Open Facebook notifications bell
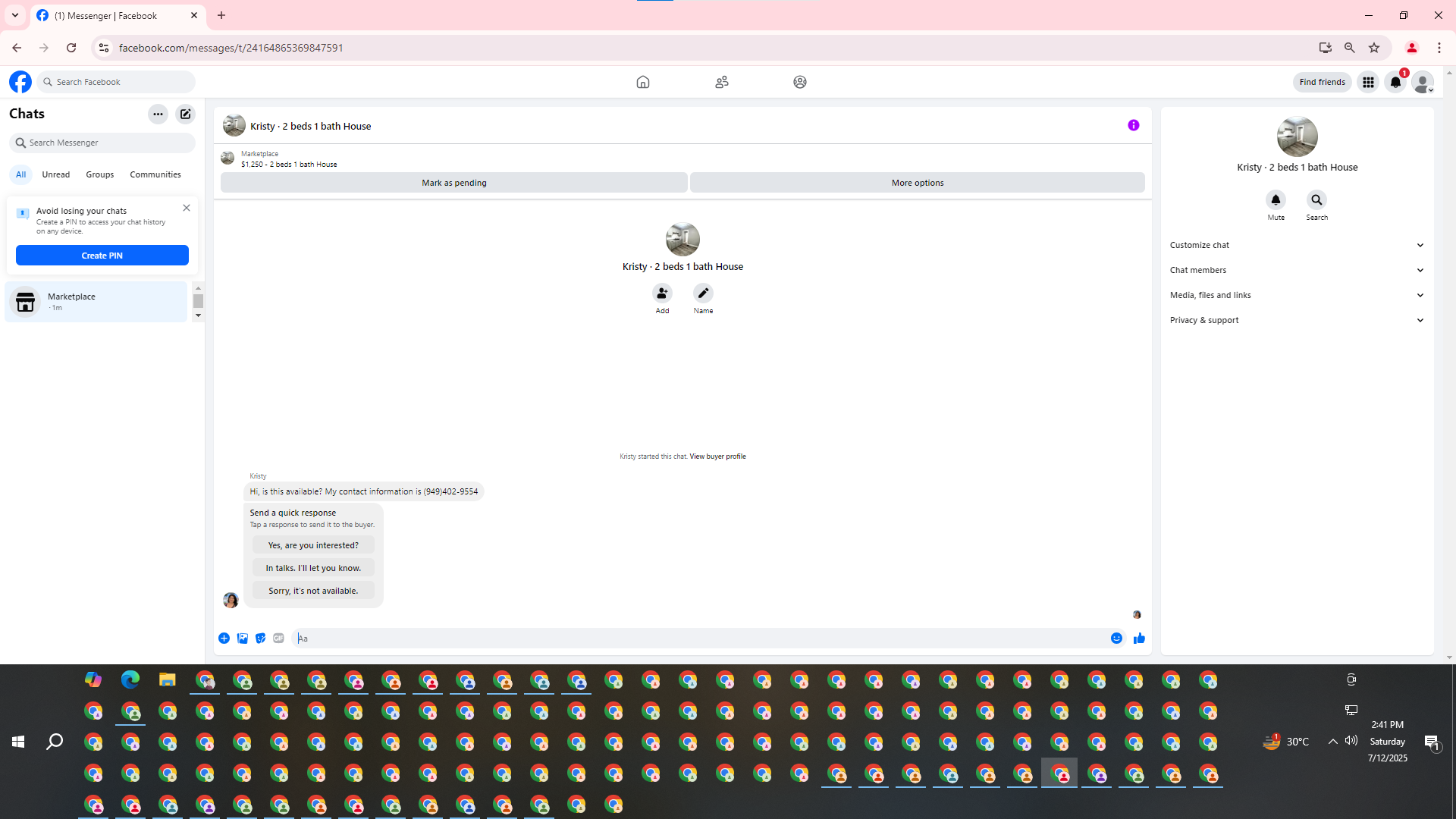The width and height of the screenshot is (1456, 819). (1395, 82)
